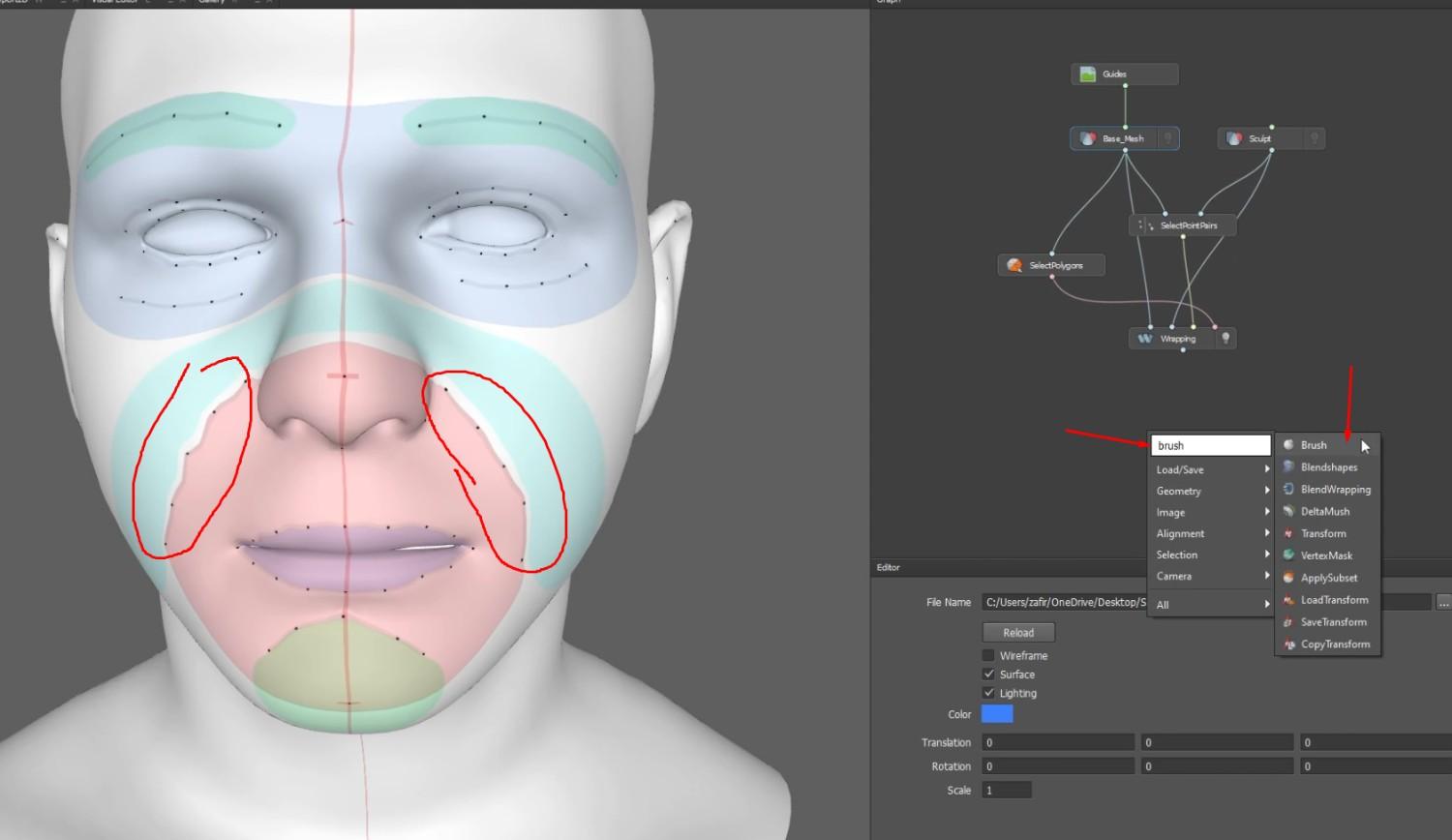
Task: Choose the BlendWrapping icon in the results list
Action: 1288,490
